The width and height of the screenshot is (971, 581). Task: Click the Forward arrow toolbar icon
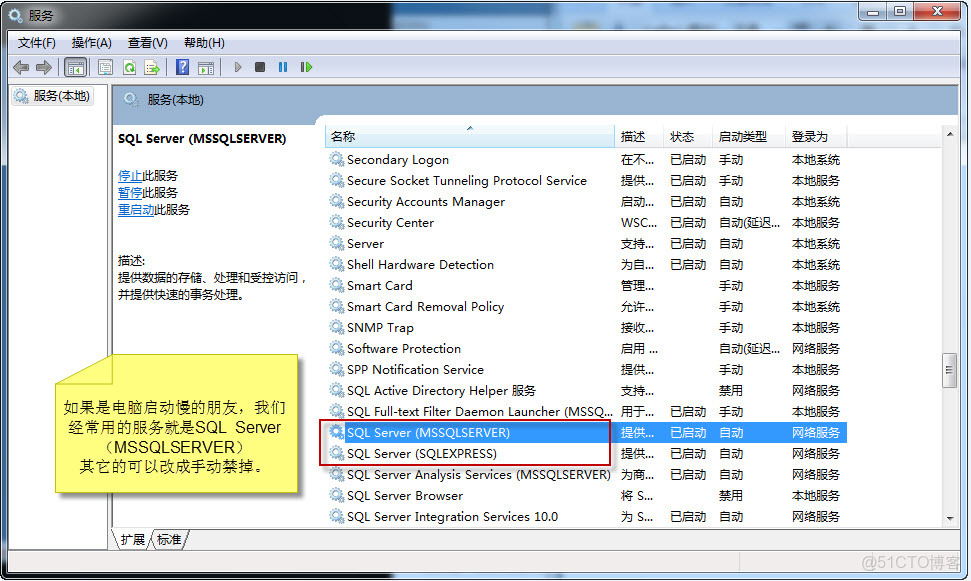tap(43, 67)
